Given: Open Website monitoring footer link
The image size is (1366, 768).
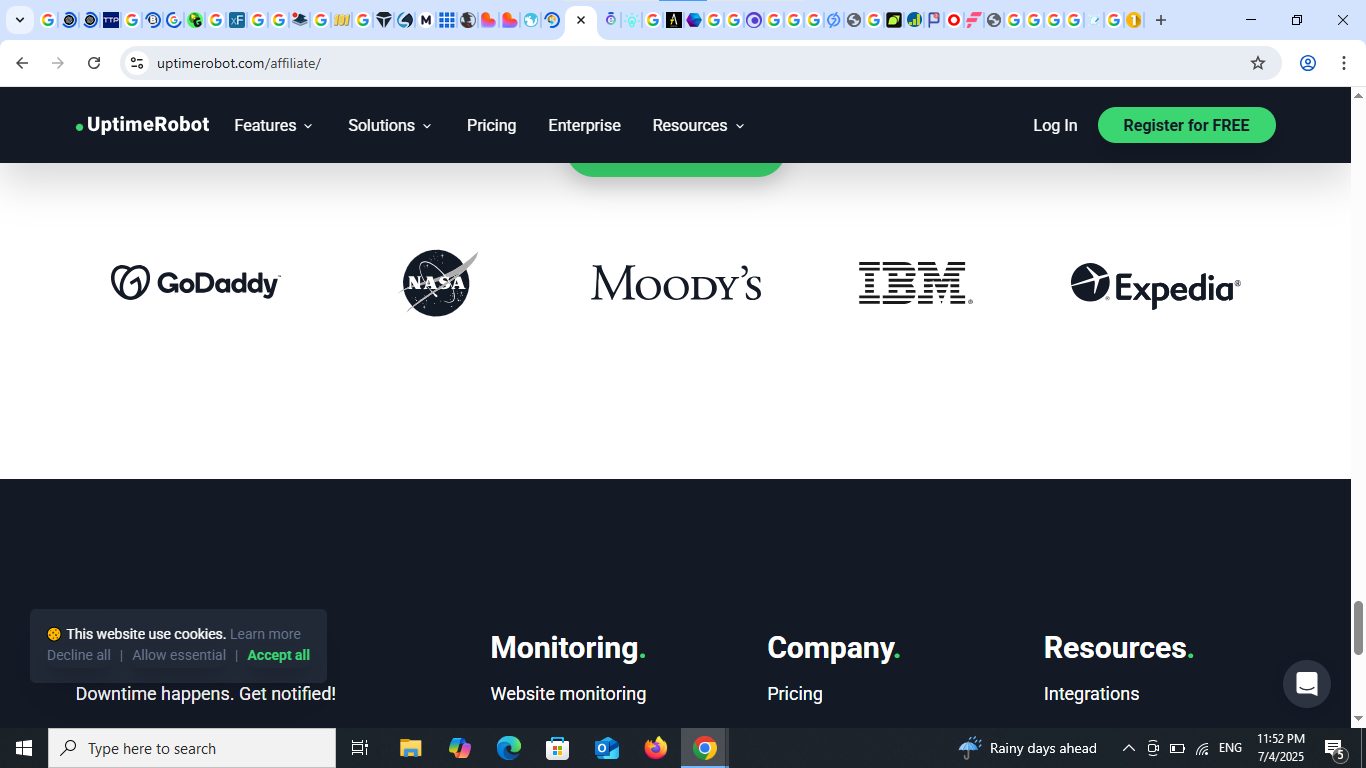Looking at the screenshot, I should click(x=568, y=694).
